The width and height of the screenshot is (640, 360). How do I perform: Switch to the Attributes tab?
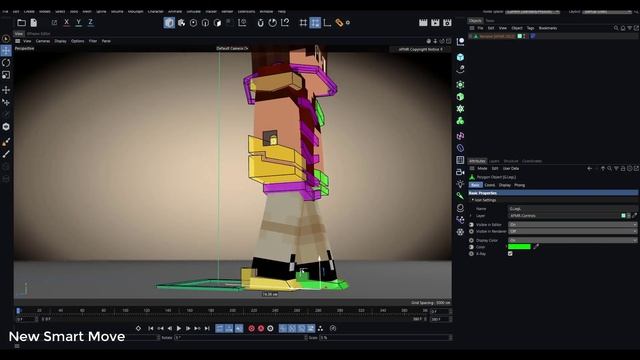(477, 161)
